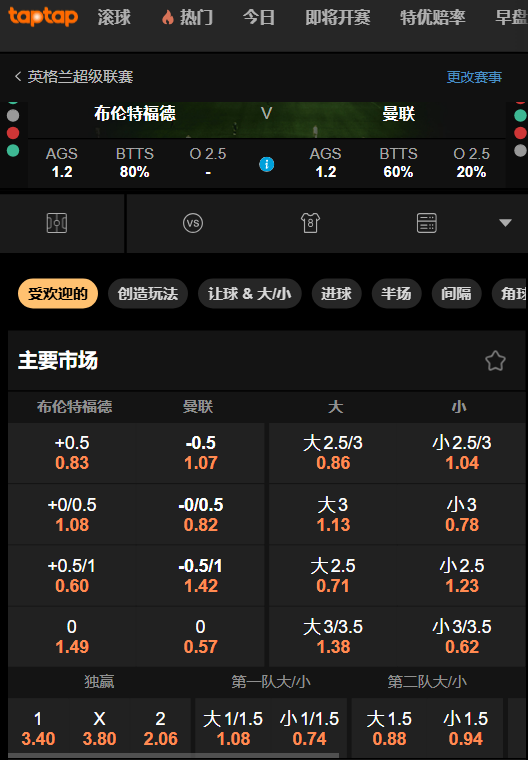
Task: Open the blue info icon between team stats
Action: (266, 164)
